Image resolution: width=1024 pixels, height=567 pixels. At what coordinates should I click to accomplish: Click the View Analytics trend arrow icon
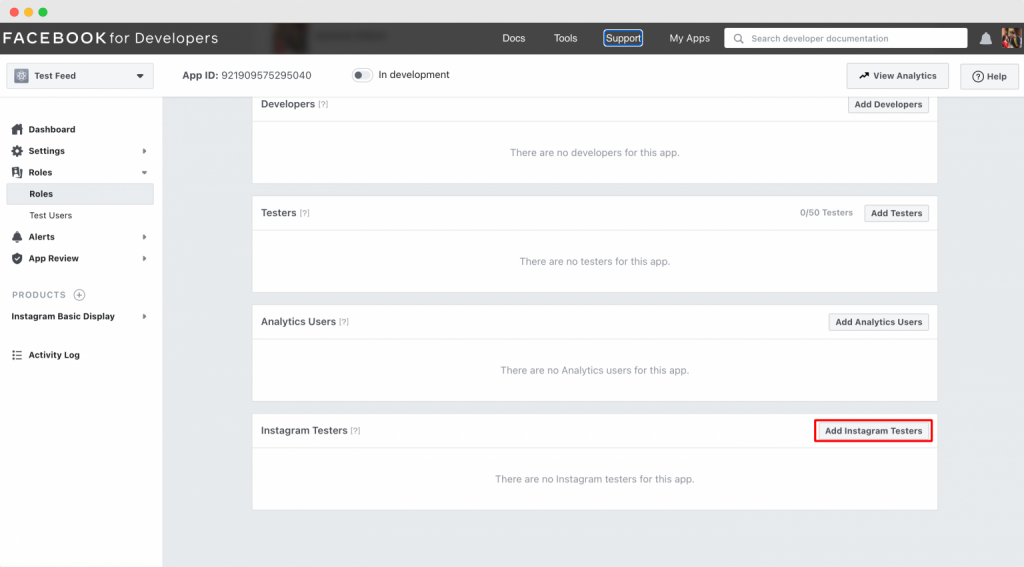(864, 76)
